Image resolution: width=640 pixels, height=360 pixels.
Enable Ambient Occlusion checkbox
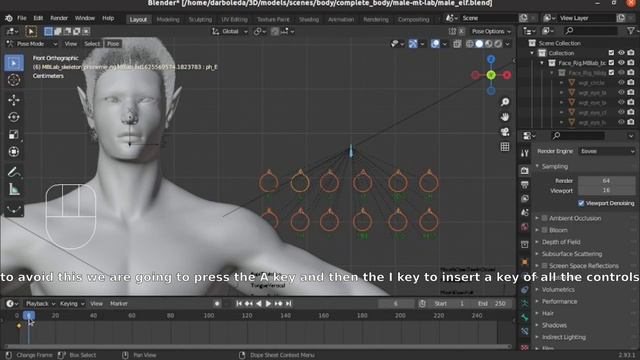point(544,218)
